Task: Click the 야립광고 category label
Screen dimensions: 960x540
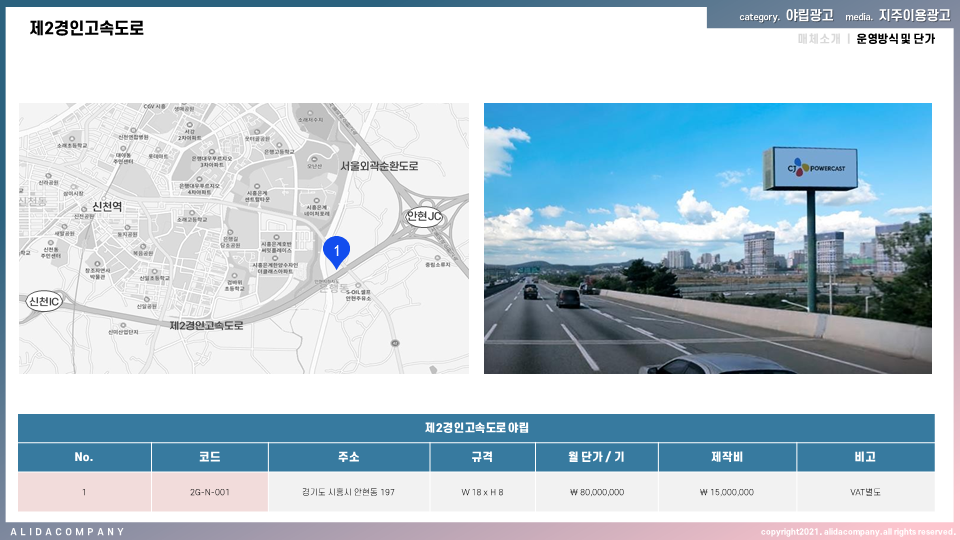Action: click(x=809, y=16)
